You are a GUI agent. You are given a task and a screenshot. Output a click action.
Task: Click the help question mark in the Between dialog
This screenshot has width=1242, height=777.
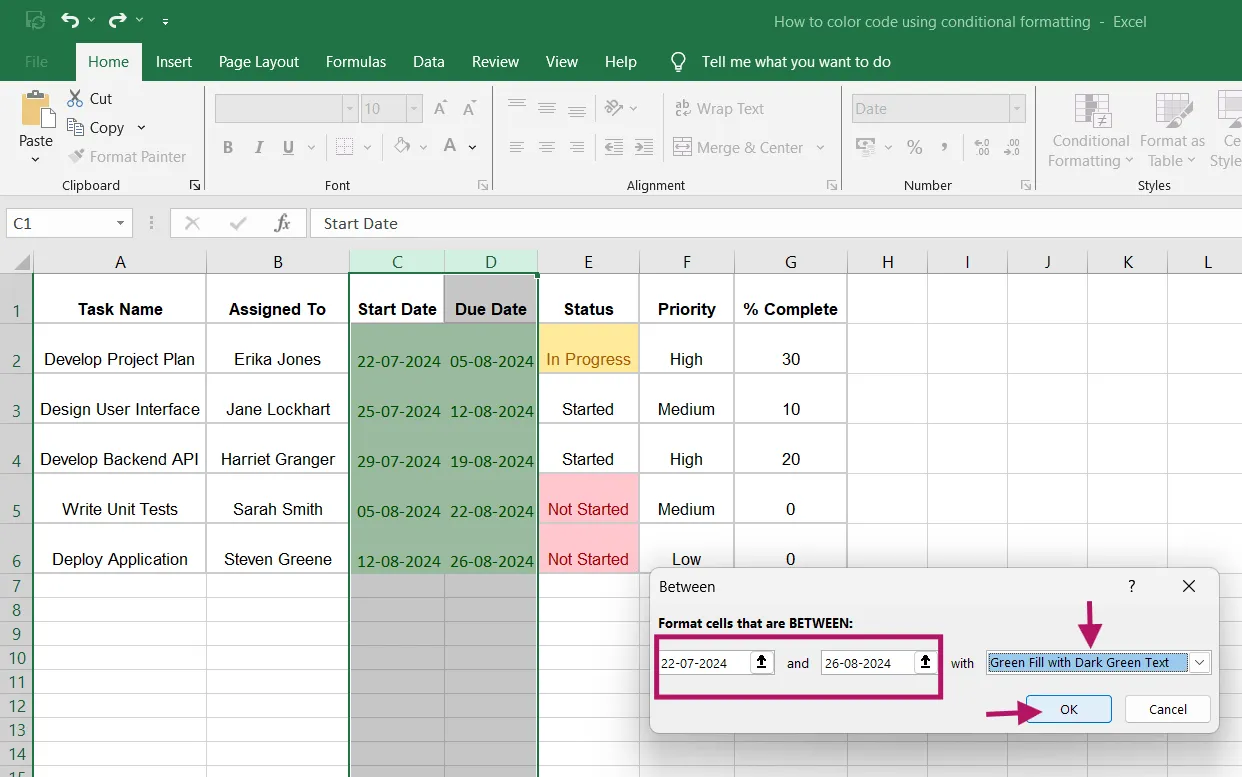pos(1132,586)
